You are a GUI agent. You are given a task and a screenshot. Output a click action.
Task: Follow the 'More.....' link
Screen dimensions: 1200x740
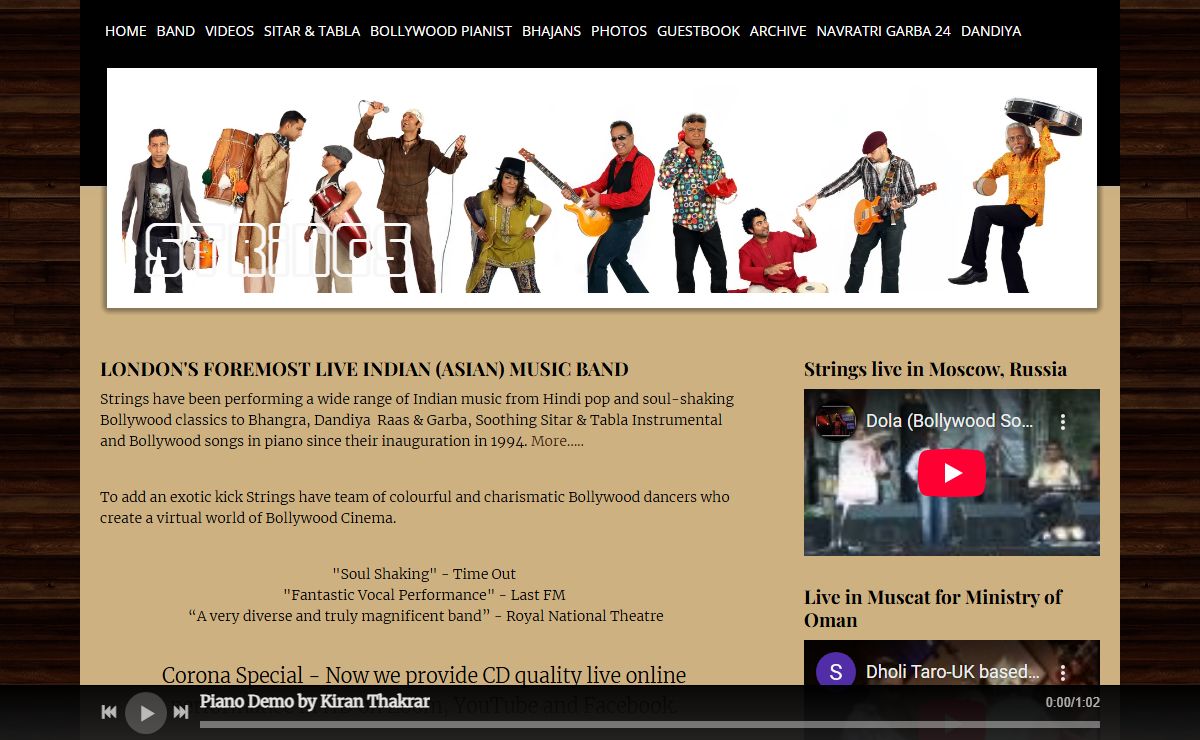pos(557,441)
